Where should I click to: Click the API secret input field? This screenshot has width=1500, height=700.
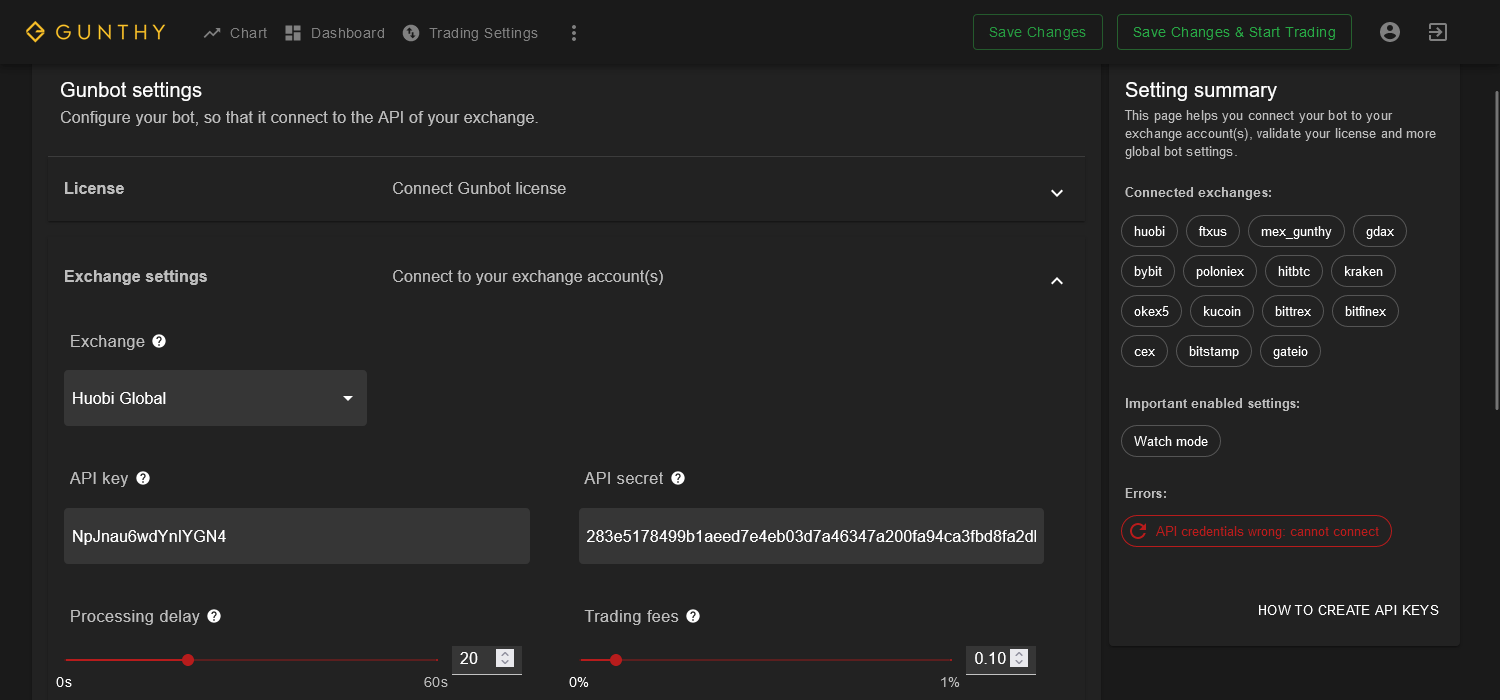point(811,536)
